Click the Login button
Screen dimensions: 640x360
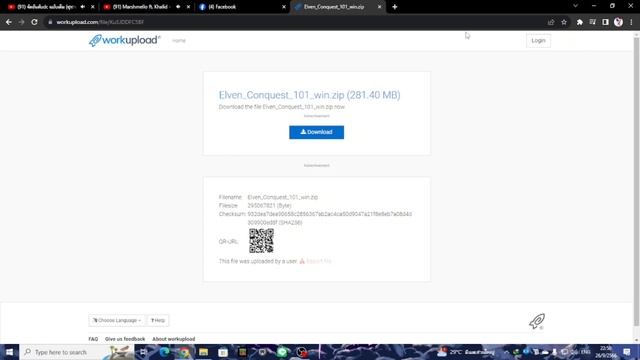[x=538, y=40]
